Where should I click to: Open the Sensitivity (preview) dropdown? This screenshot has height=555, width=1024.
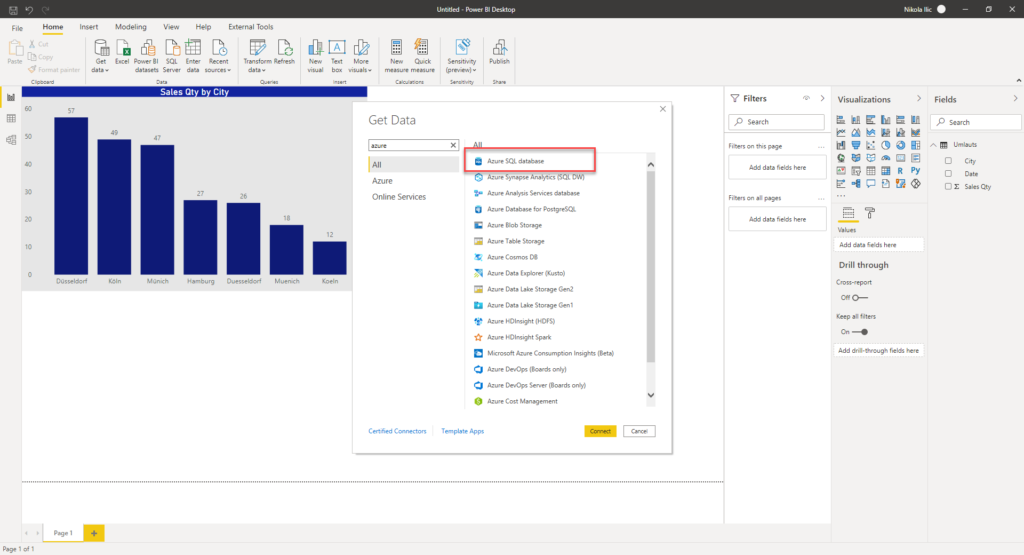pos(462,56)
